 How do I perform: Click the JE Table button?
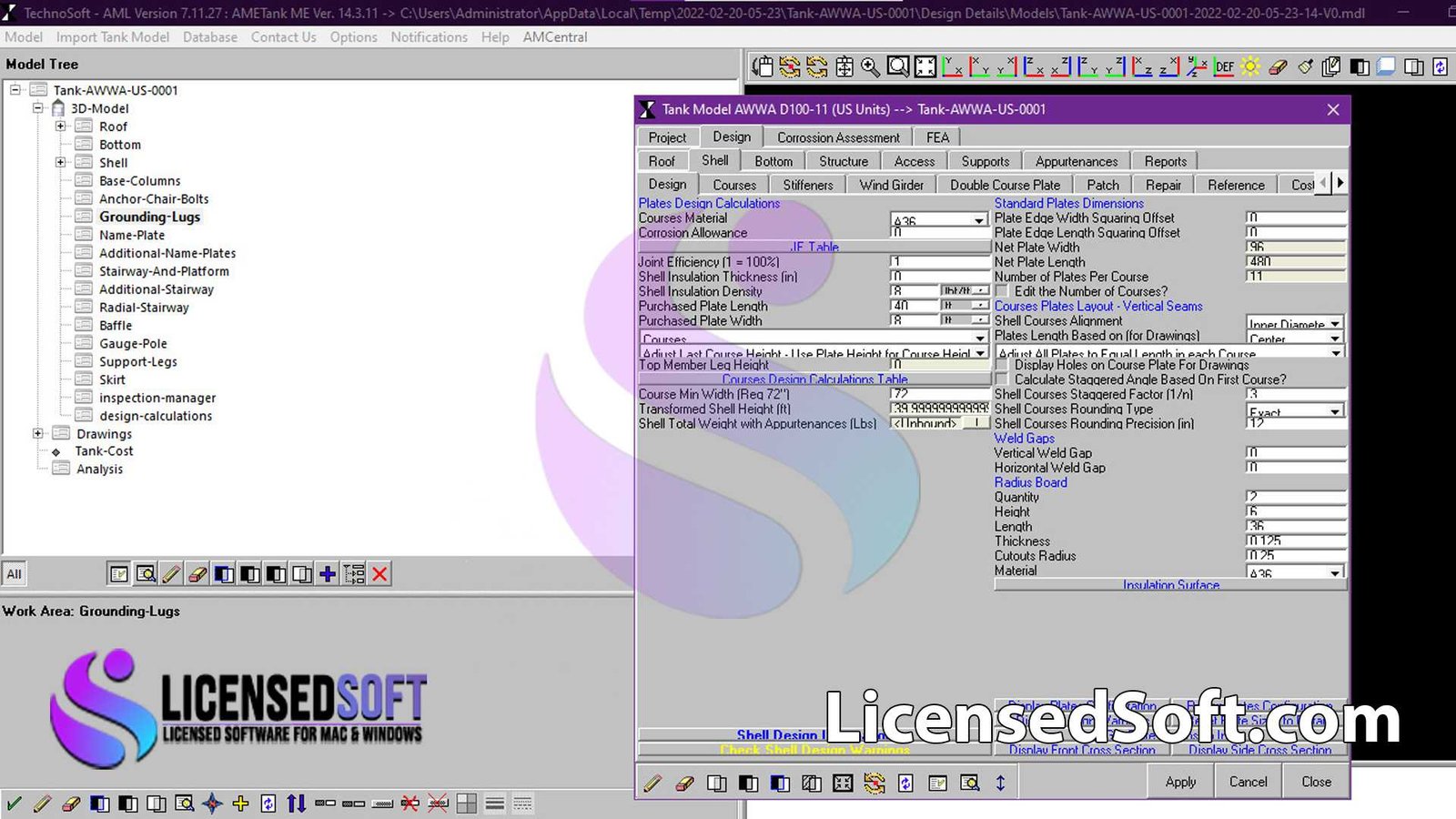(x=814, y=247)
